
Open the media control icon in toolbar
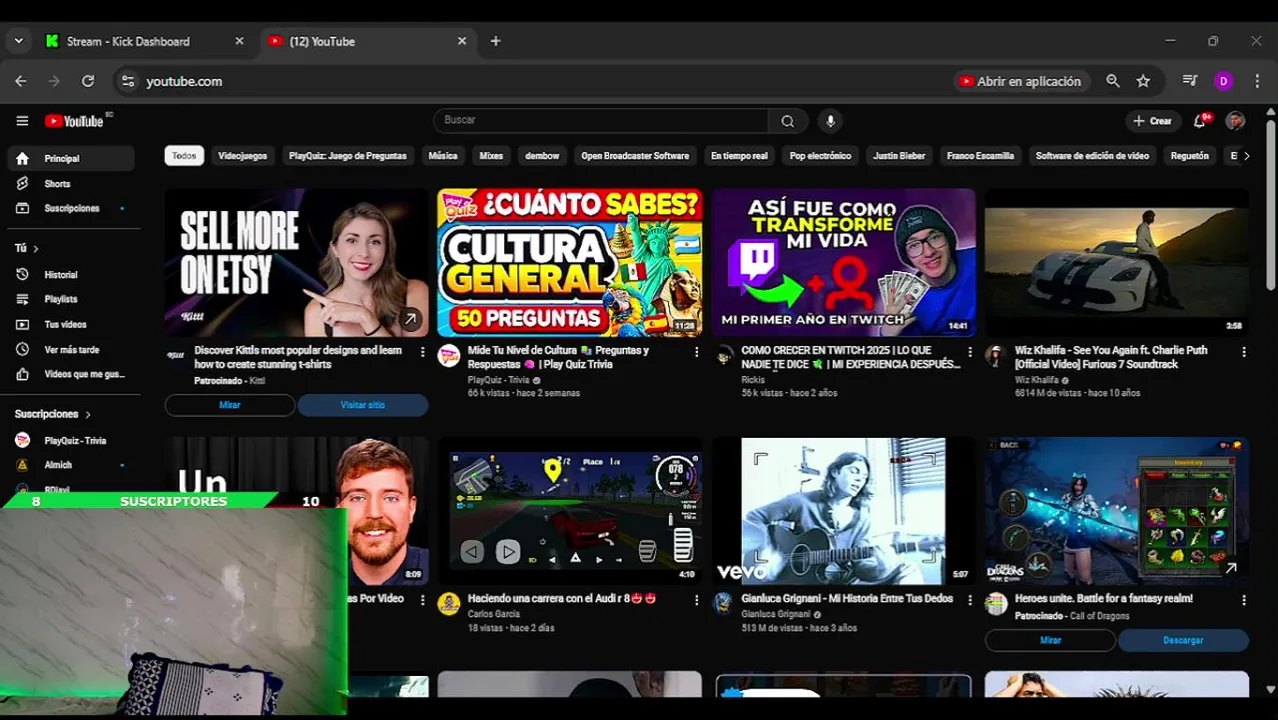click(x=1189, y=81)
